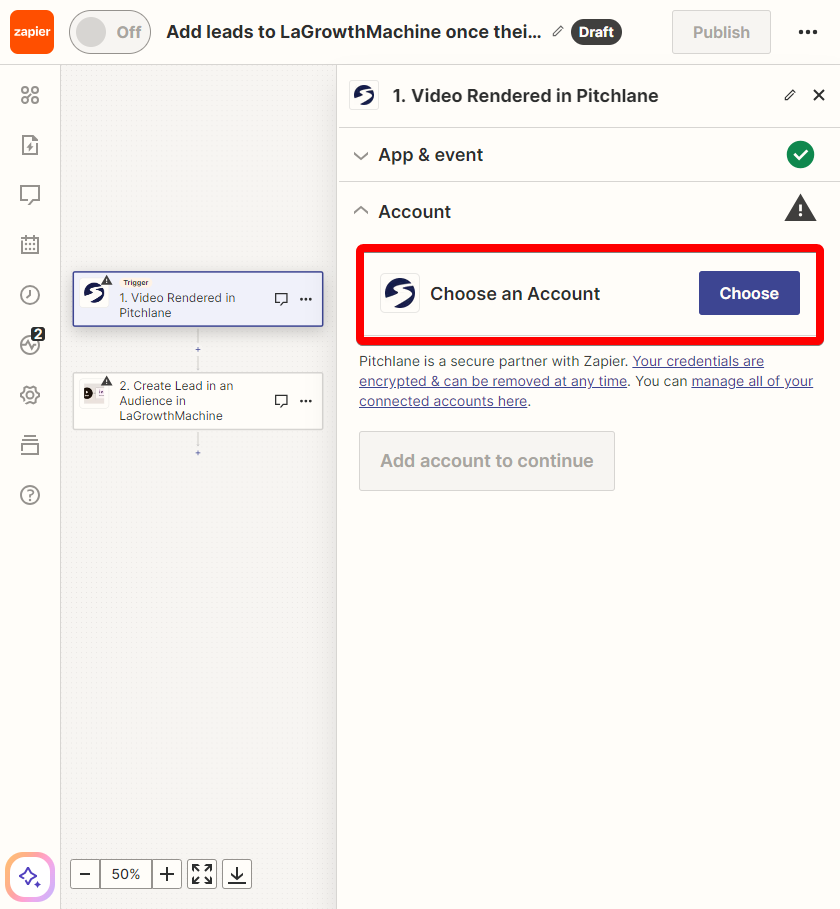Zoom in the canvas with plus button
Screen dimensions: 840x909
pyautogui.click(x=167, y=874)
